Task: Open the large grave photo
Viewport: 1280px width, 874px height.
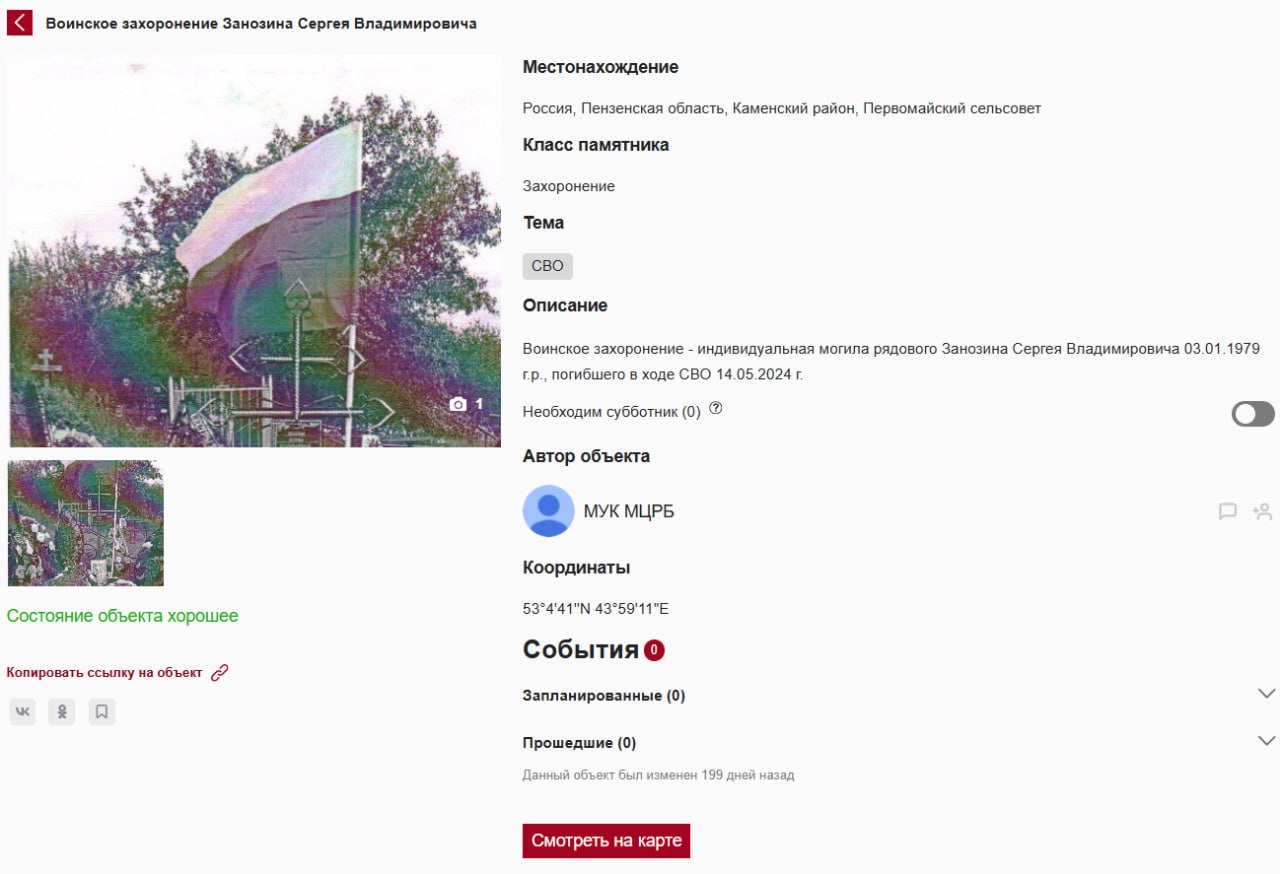Action: 254,250
